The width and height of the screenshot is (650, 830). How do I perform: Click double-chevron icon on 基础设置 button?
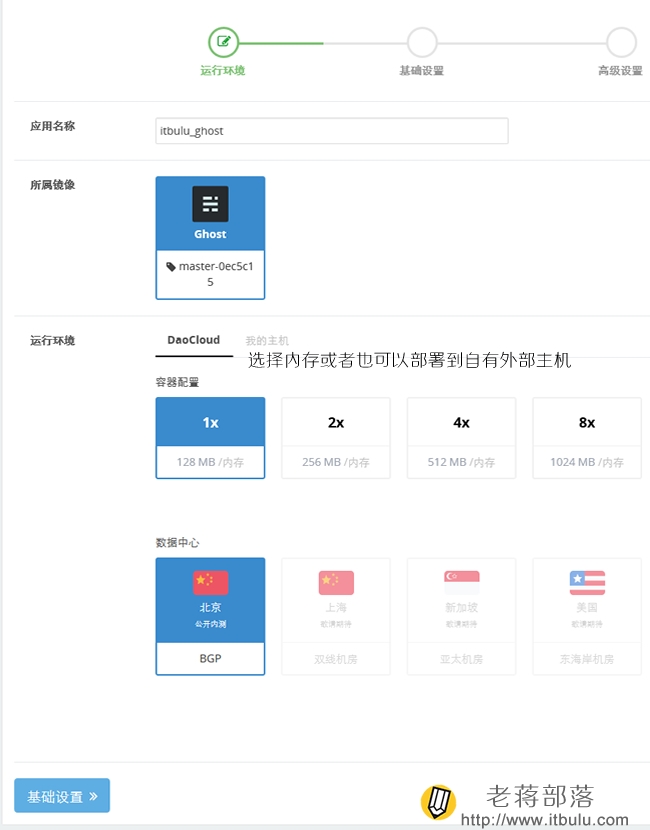tap(93, 796)
